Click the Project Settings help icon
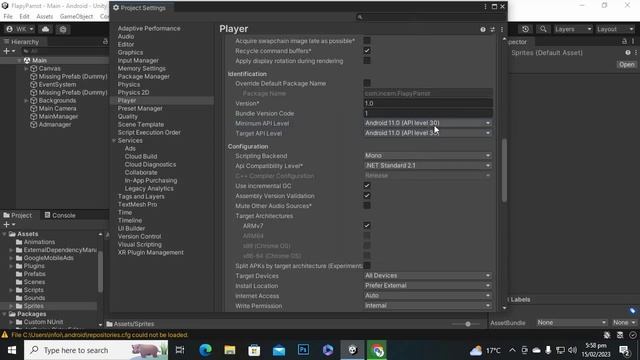This screenshot has width=640, height=360. click(483, 29)
